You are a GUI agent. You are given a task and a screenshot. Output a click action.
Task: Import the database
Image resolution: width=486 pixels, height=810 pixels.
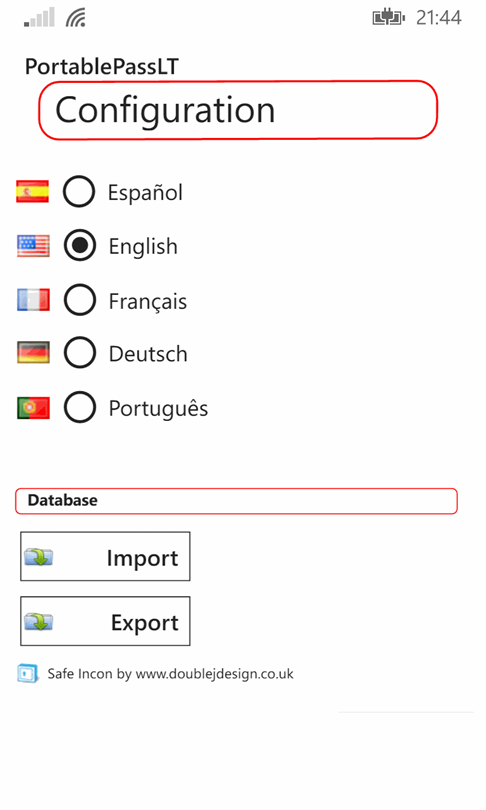pyautogui.click(x=105, y=556)
